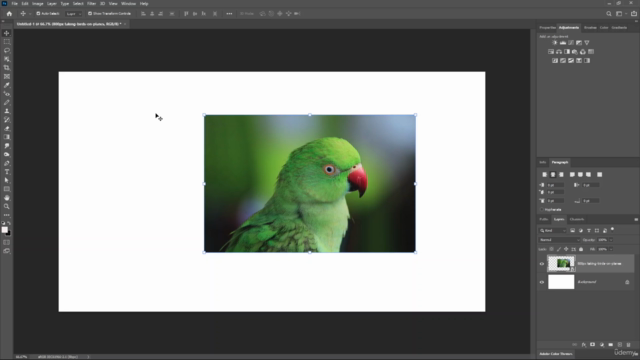Click the Untitled-1 document tab
This screenshot has width=640, height=360.
coord(69,24)
